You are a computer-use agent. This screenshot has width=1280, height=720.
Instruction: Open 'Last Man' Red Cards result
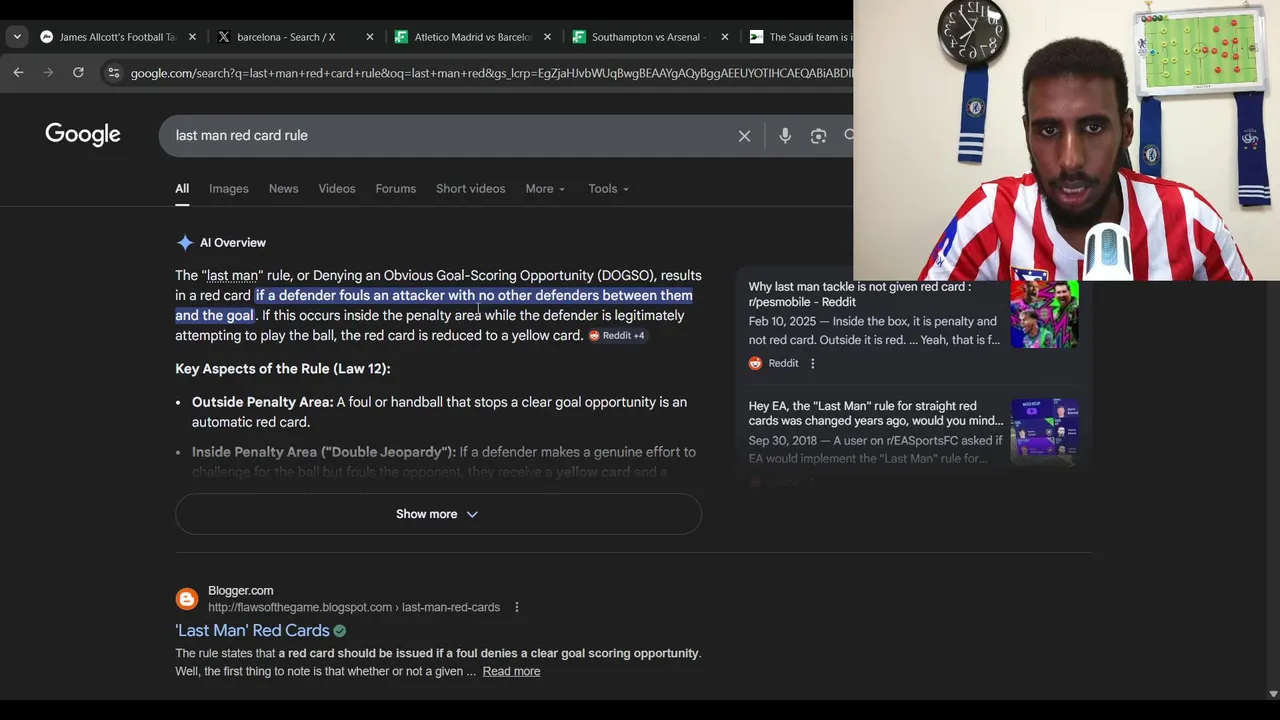pos(253,630)
